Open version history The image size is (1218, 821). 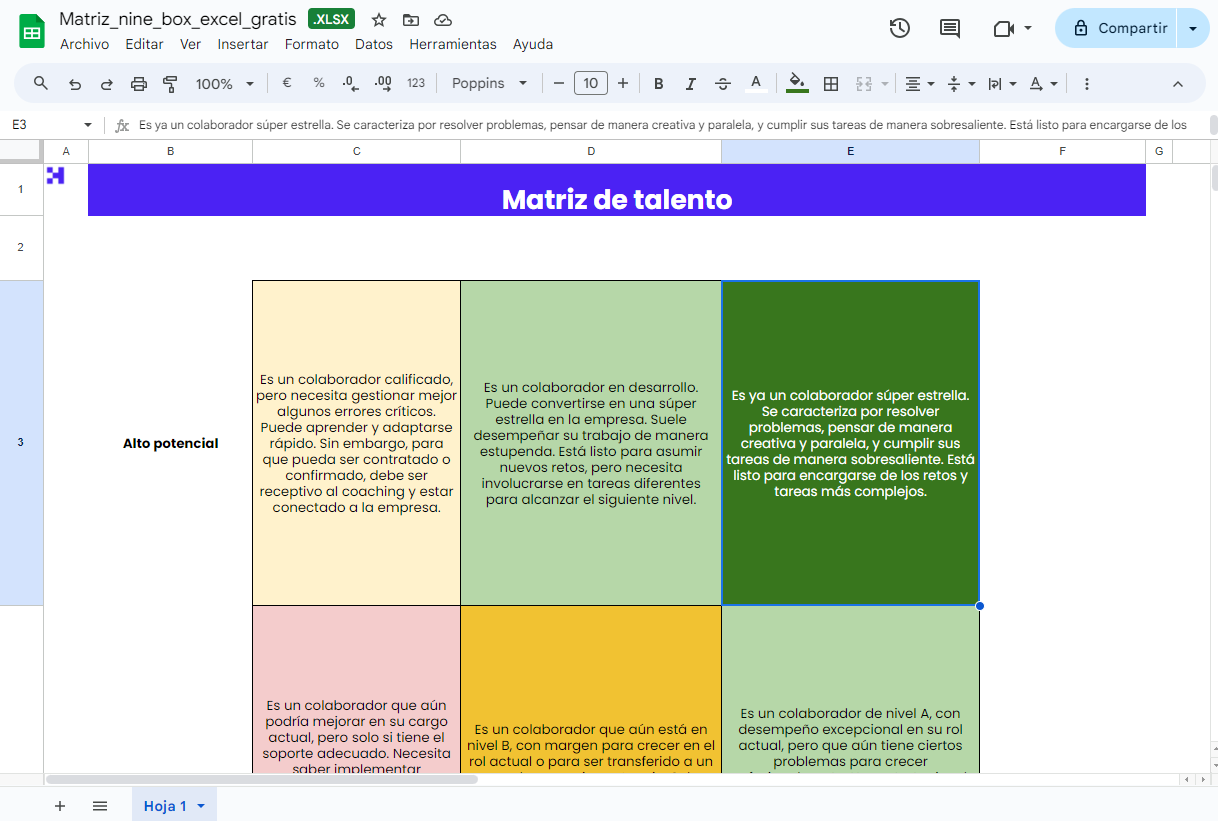pyautogui.click(x=899, y=29)
